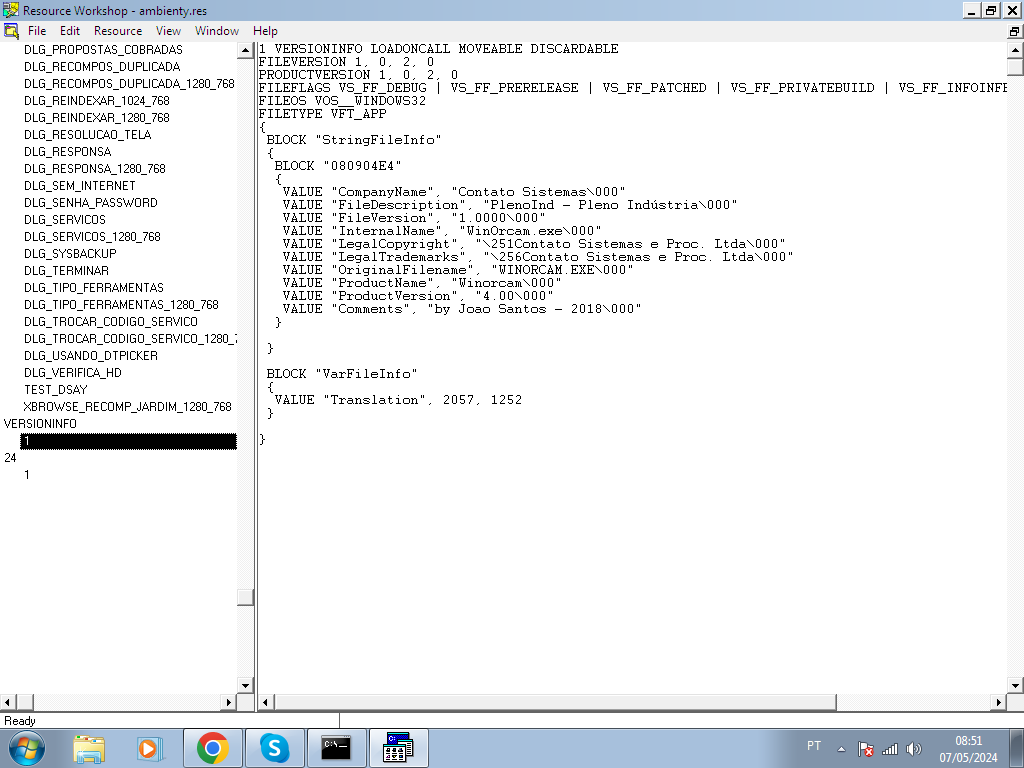Click the Resource Workshop title bar icon
This screenshot has width=1024, height=768.
click(x=10, y=10)
